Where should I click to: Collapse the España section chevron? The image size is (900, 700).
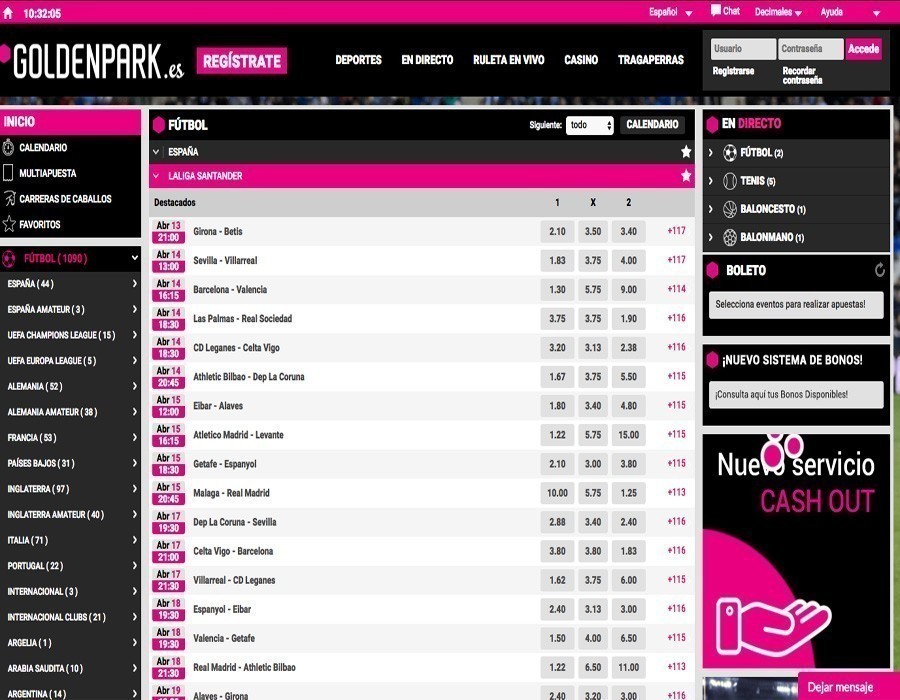(x=156, y=152)
